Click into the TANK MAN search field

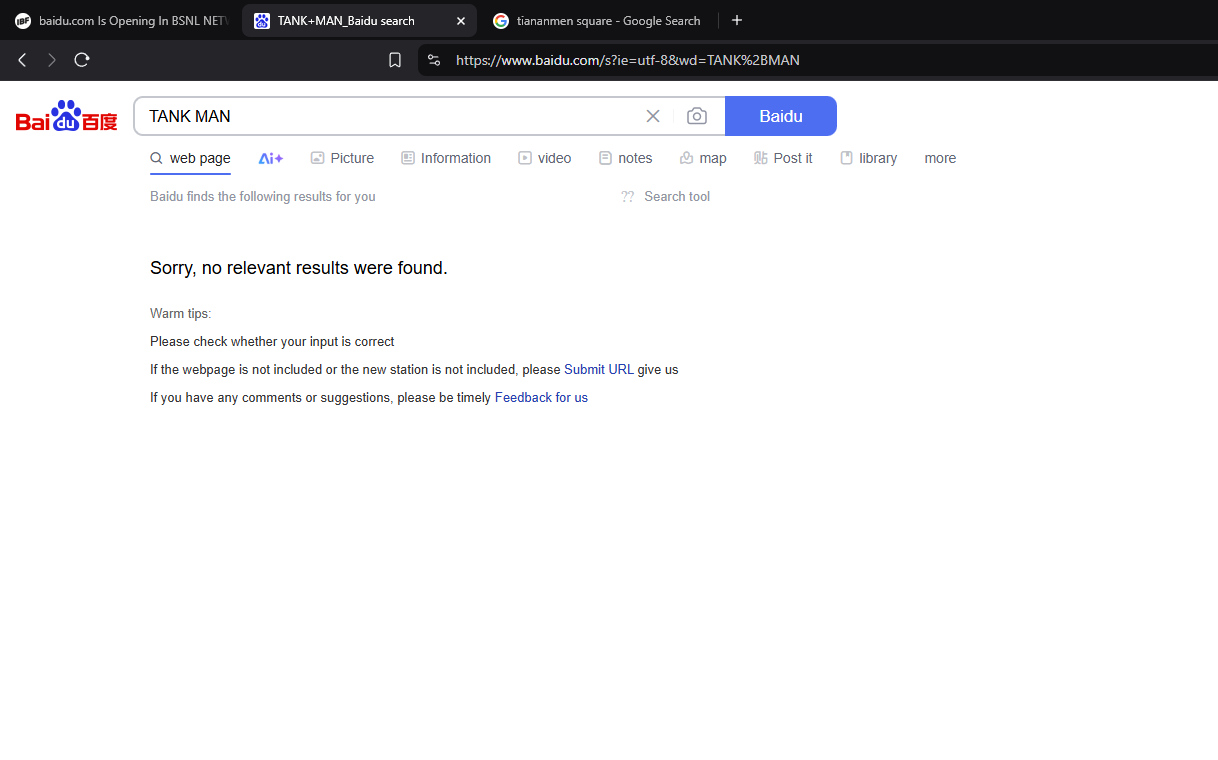390,116
